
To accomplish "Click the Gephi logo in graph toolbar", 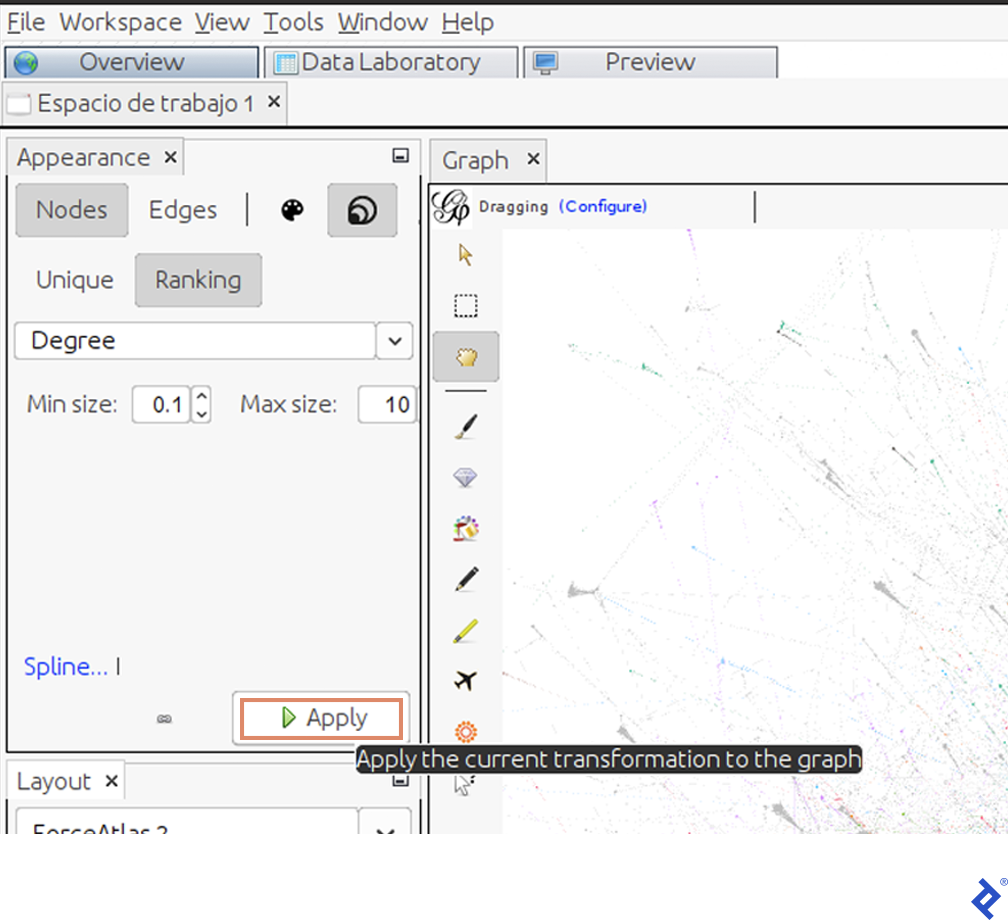I will pos(451,207).
